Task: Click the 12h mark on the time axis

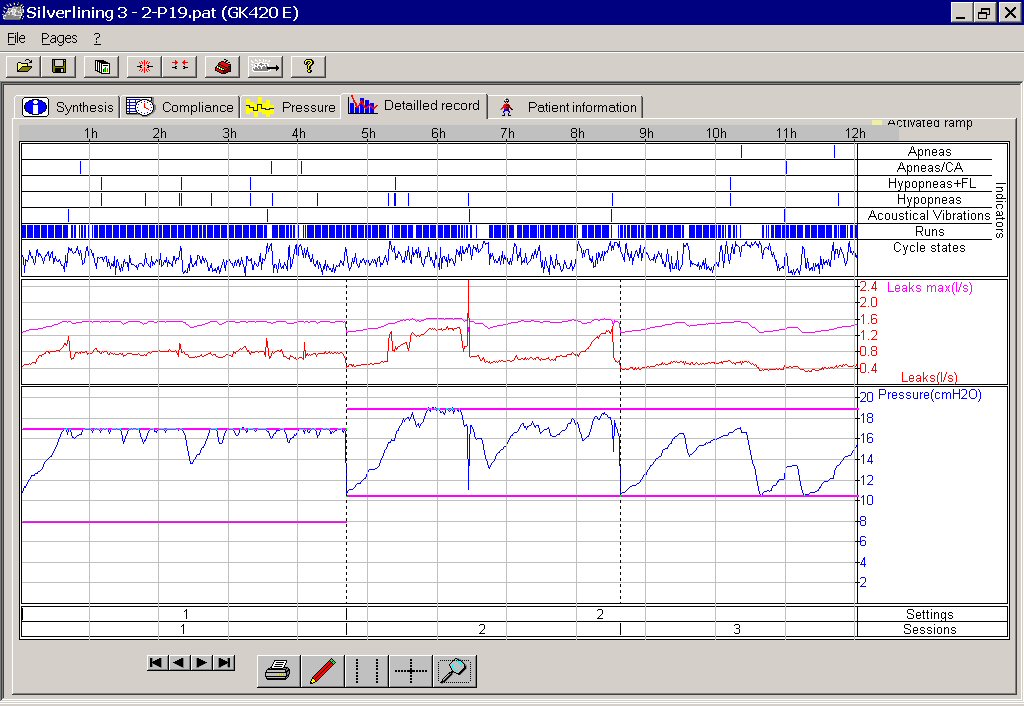Action: click(855, 133)
